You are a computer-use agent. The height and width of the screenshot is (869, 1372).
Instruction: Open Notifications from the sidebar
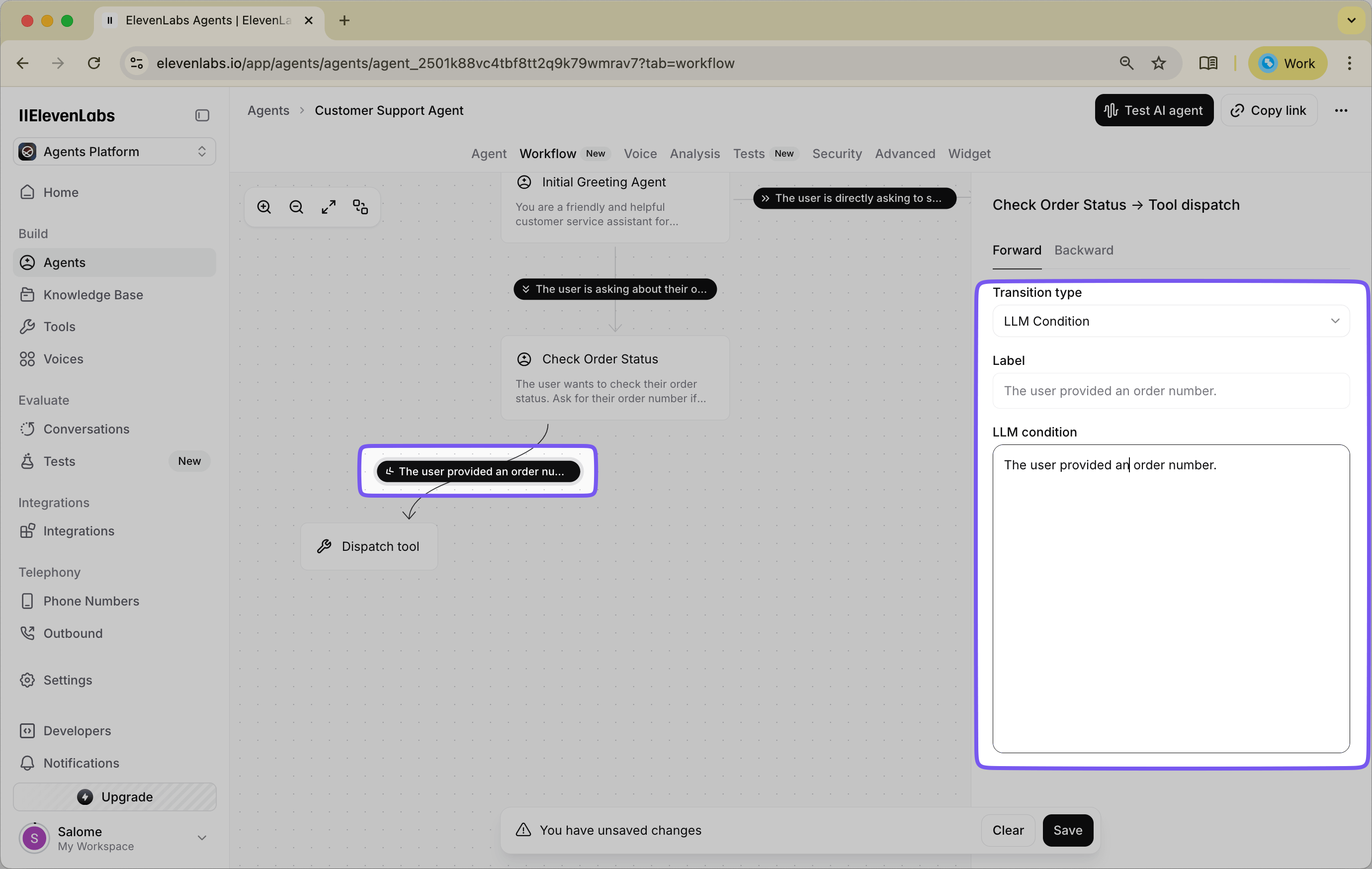pos(82,763)
